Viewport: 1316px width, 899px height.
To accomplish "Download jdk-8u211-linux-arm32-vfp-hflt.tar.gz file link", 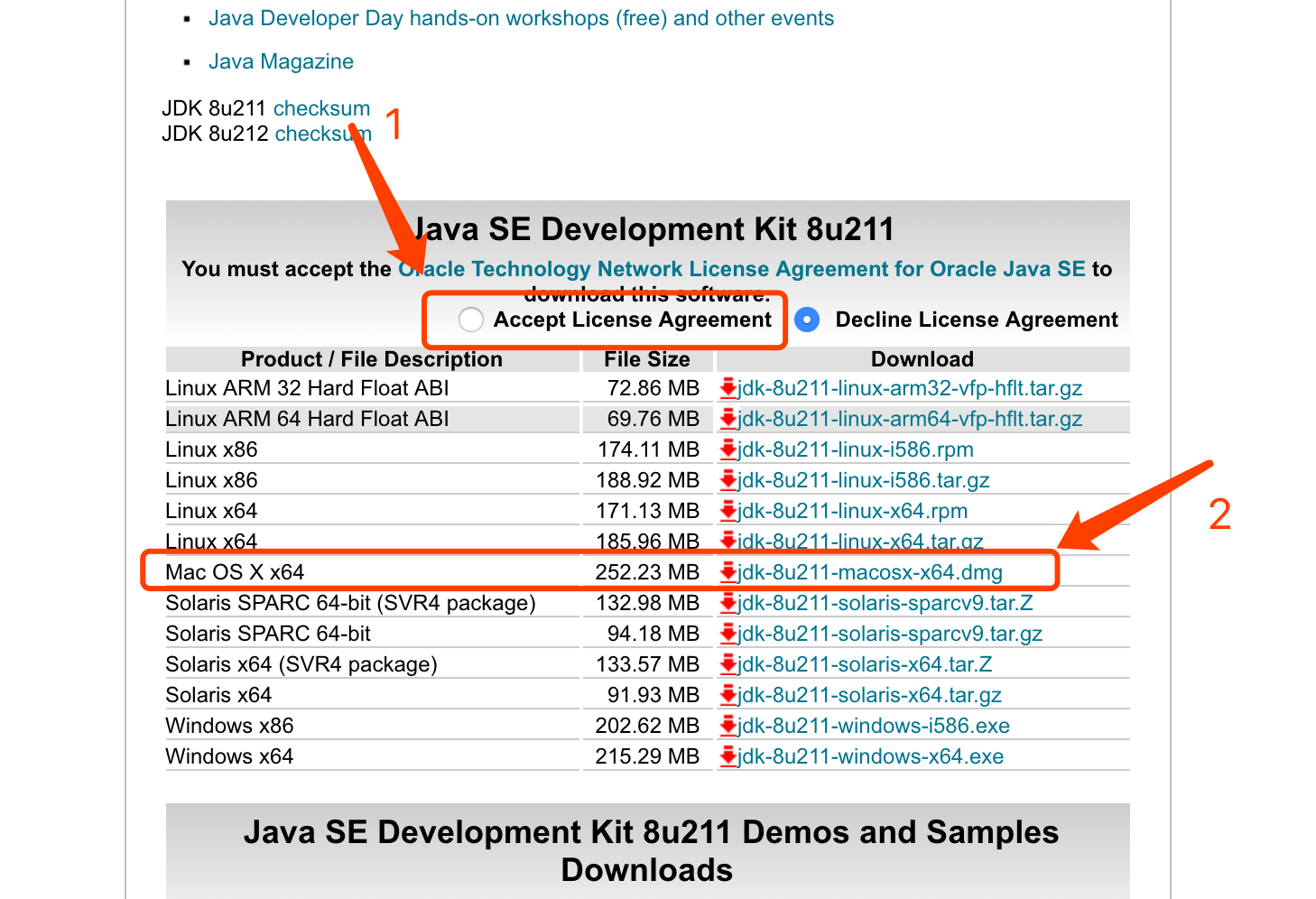I will point(910,388).
